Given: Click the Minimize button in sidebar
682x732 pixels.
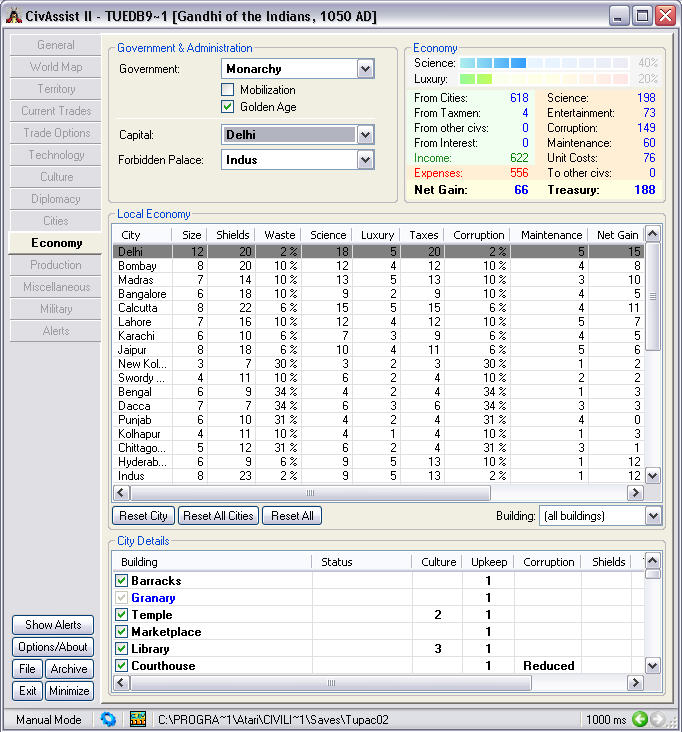Looking at the screenshot, I should pyautogui.click(x=69, y=691).
